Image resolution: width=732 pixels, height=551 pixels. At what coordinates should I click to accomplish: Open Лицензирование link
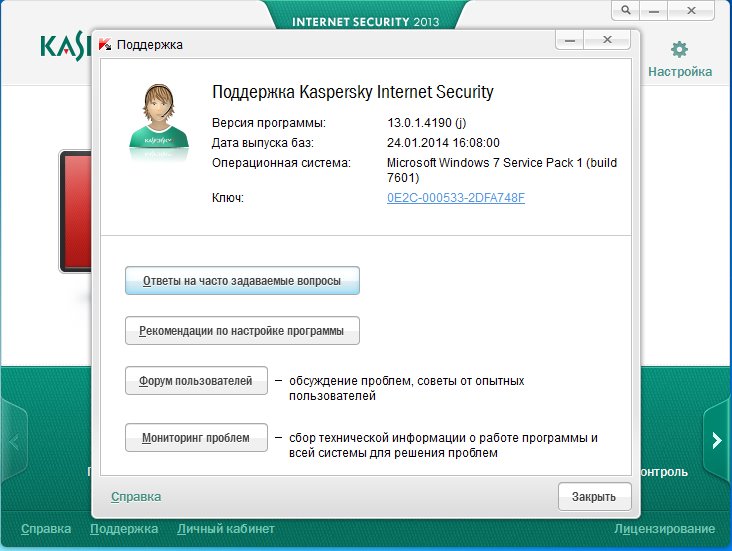[664, 529]
